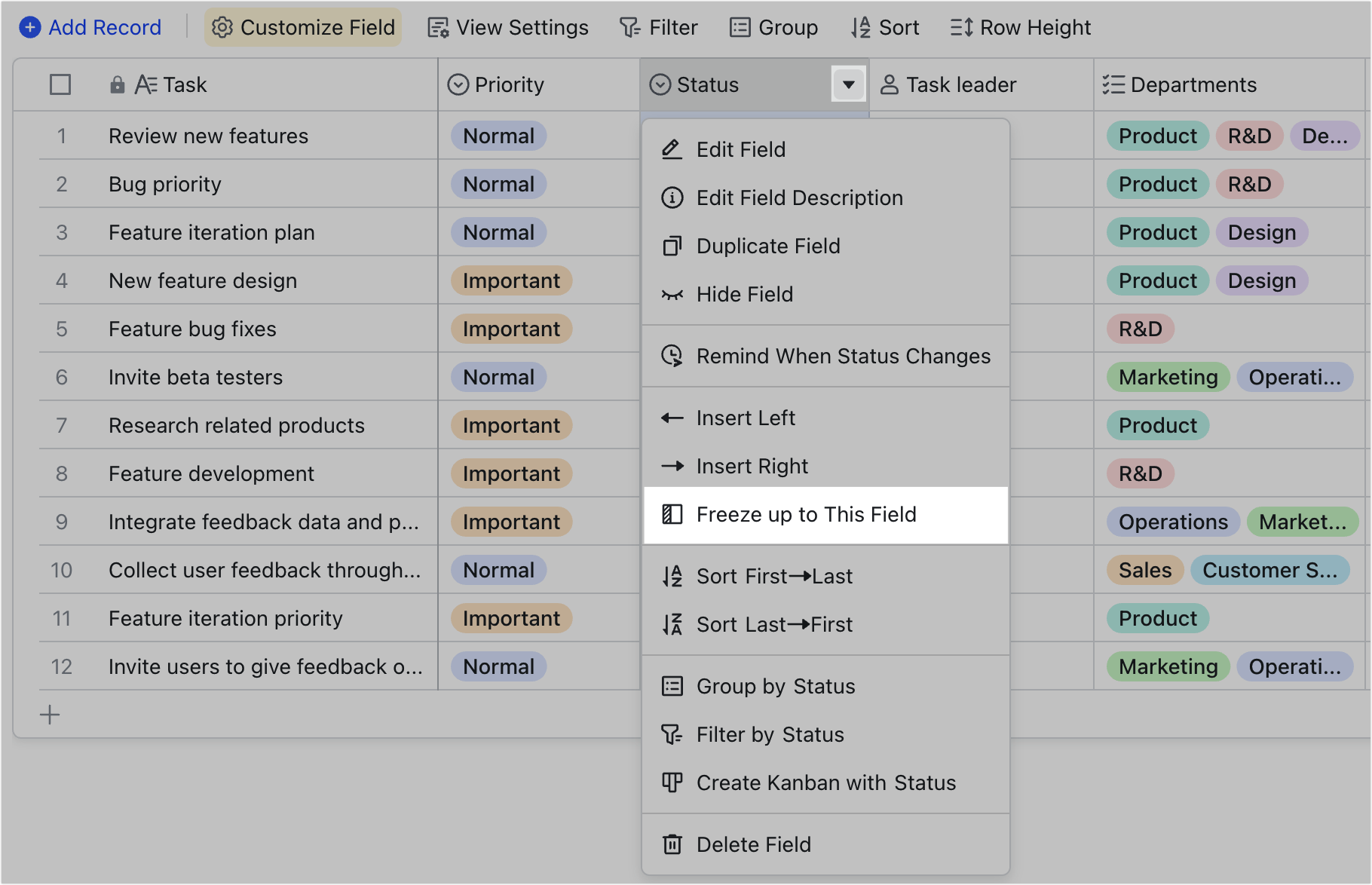Select Freeze up to This Field

(x=807, y=515)
